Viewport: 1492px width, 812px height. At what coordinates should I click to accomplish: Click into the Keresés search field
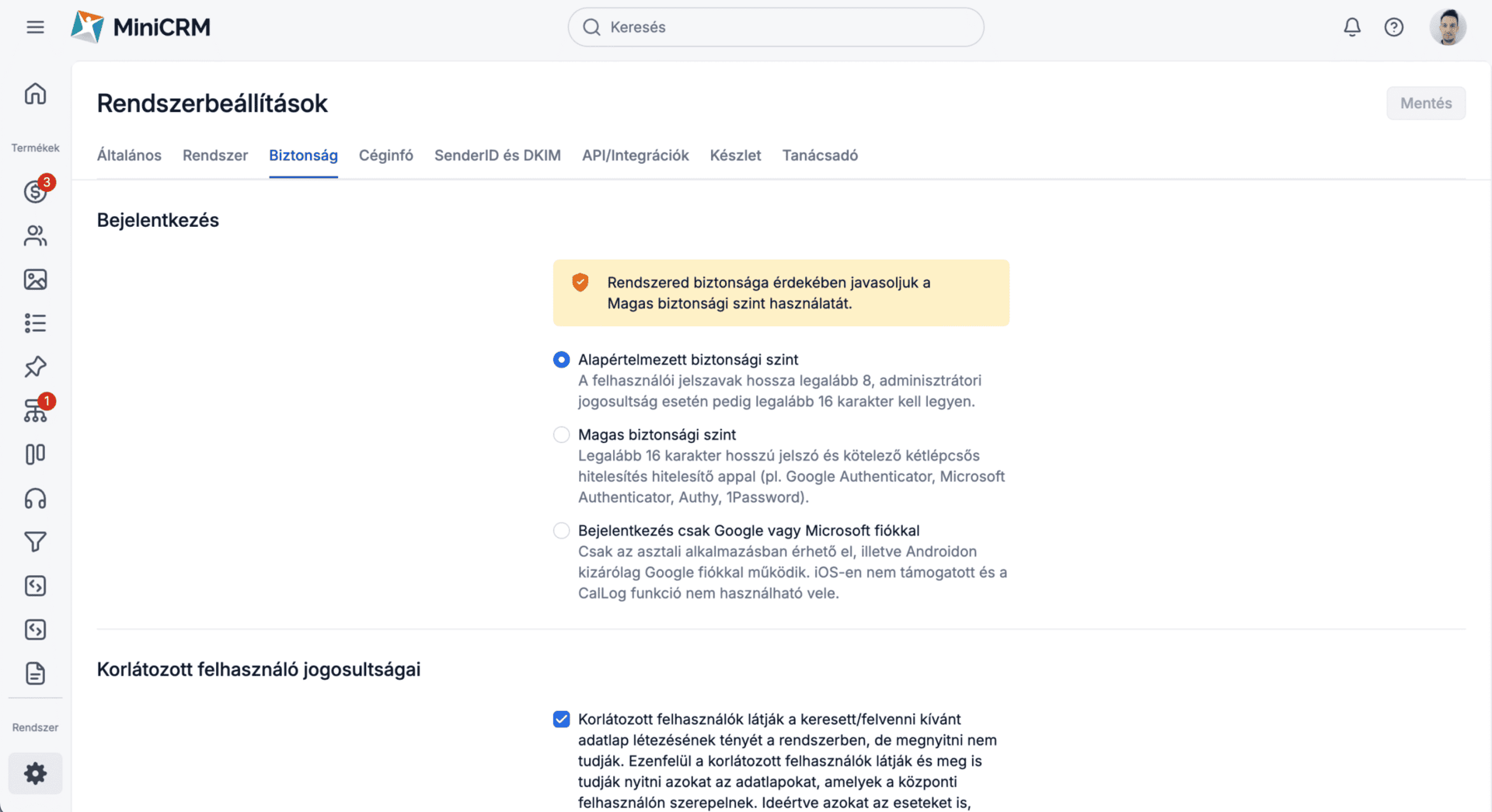(x=777, y=27)
